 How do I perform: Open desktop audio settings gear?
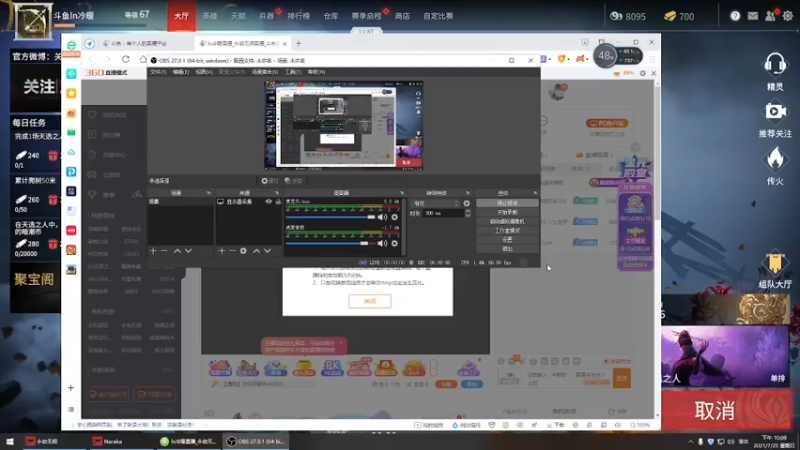pos(394,243)
